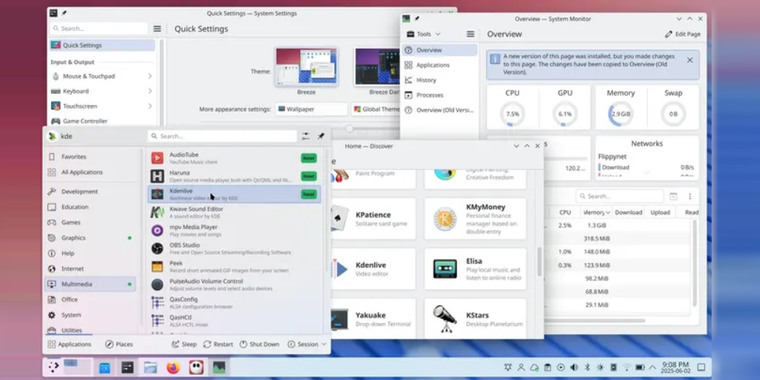Screen dimensions: 760x380
Task: Toggle the launcher keep-open pin
Action: tap(321, 136)
